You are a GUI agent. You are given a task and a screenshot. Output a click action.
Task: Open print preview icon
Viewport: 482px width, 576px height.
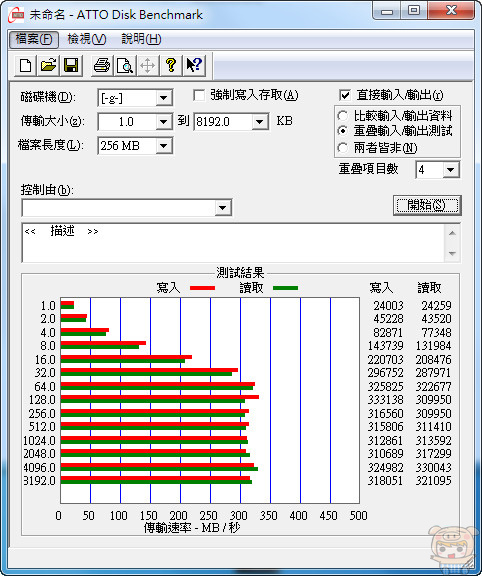click(125, 66)
